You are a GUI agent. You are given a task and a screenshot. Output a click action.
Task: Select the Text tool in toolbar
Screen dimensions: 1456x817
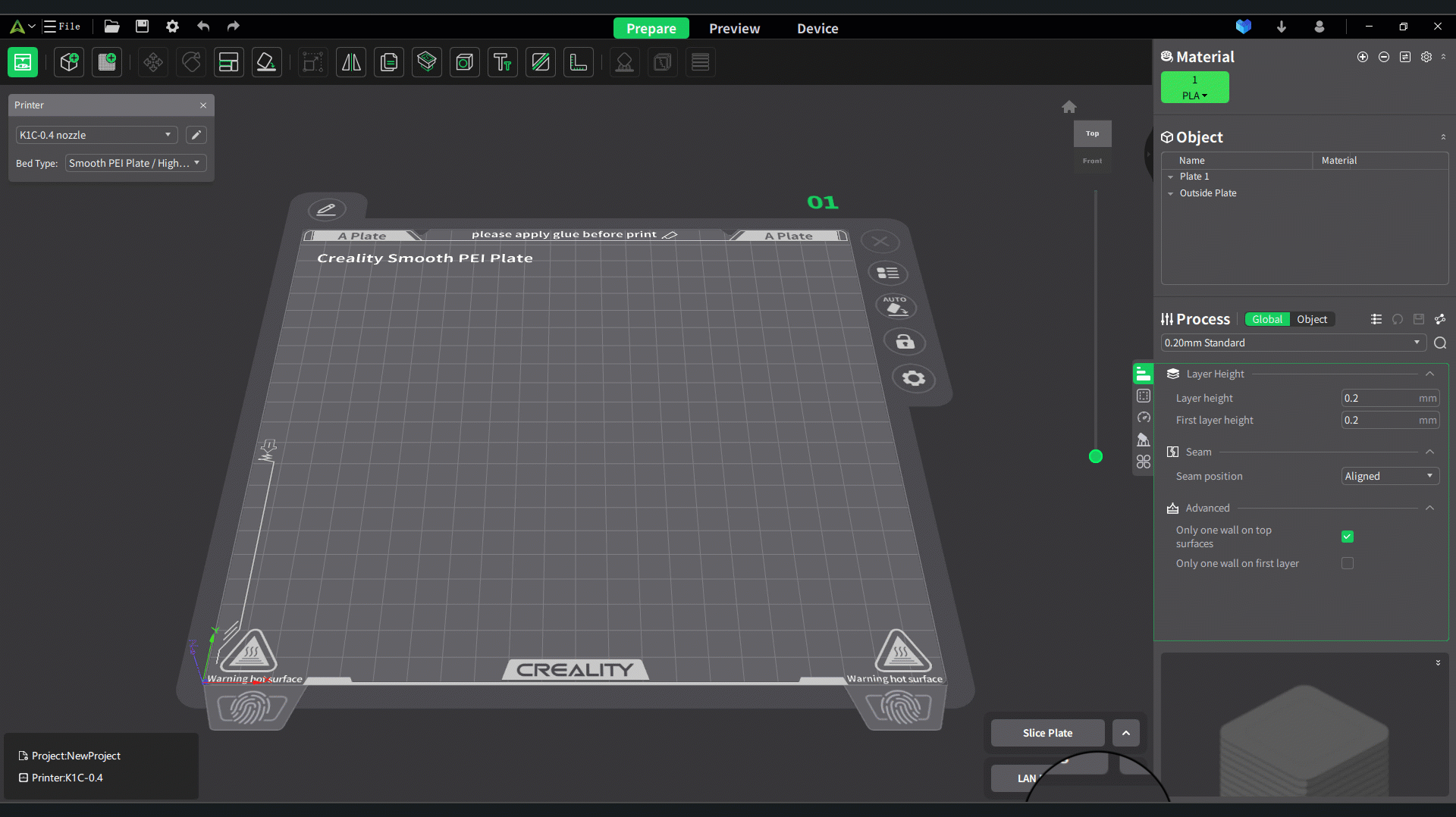tap(503, 62)
